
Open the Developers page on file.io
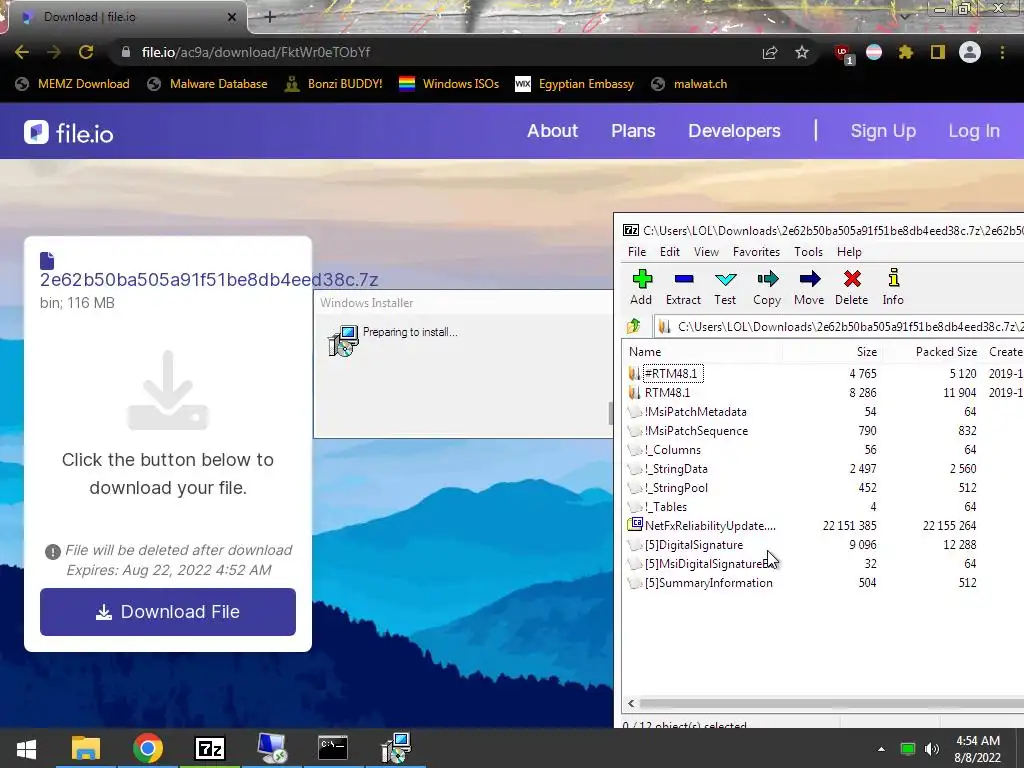click(734, 131)
